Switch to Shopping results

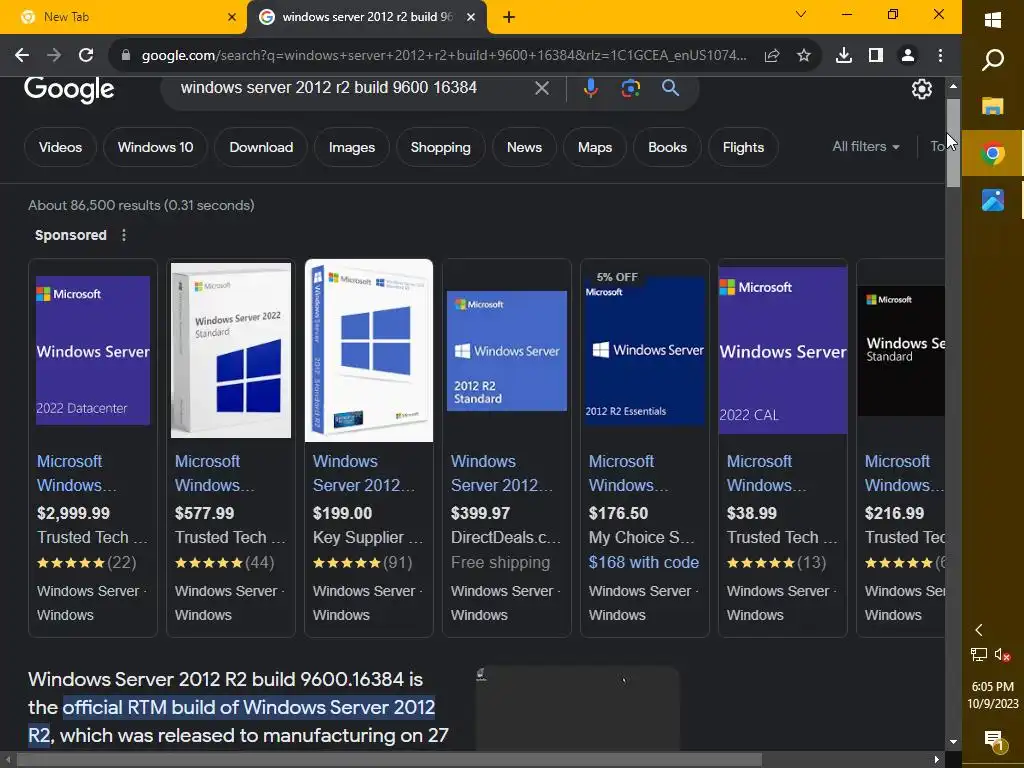[440, 148]
